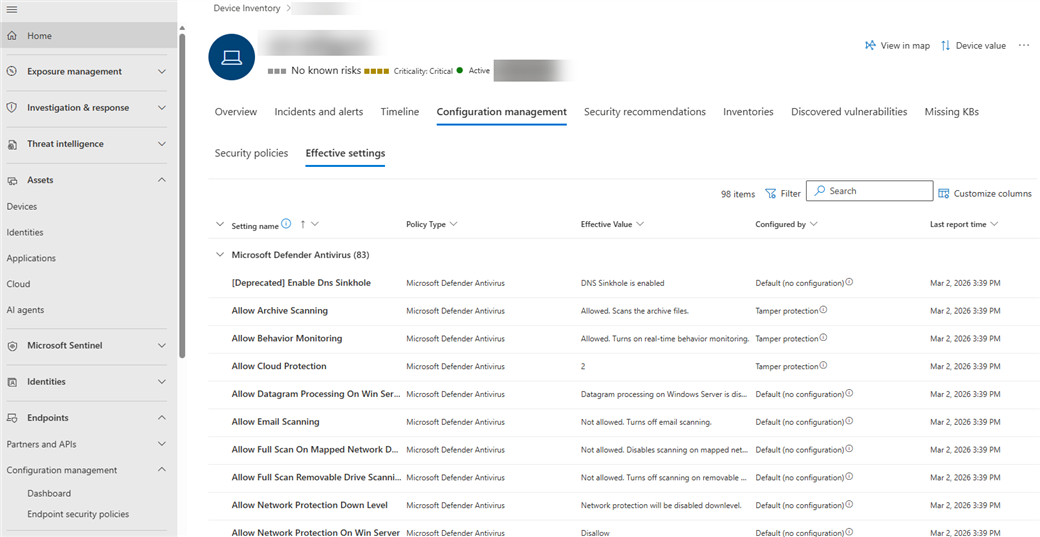The height and width of the screenshot is (537, 1040).
Task: Switch to the Security recommendations tab
Action: pos(644,112)
